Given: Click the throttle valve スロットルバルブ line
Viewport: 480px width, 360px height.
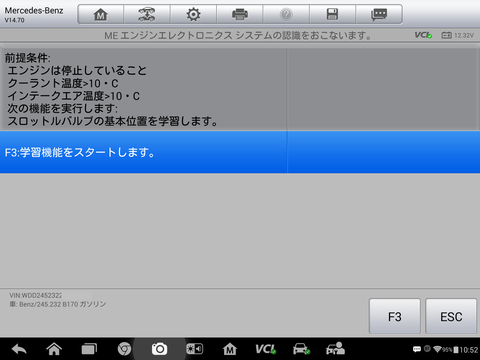Looking at the screenshot, I should (113, 121).
